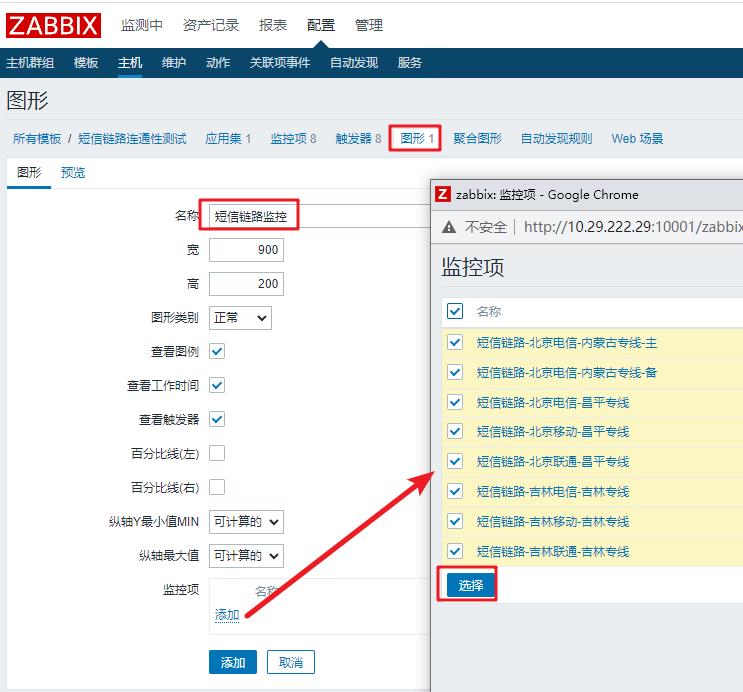
Task: Click the 添加 link under 监控项
Action: point(227,615)
